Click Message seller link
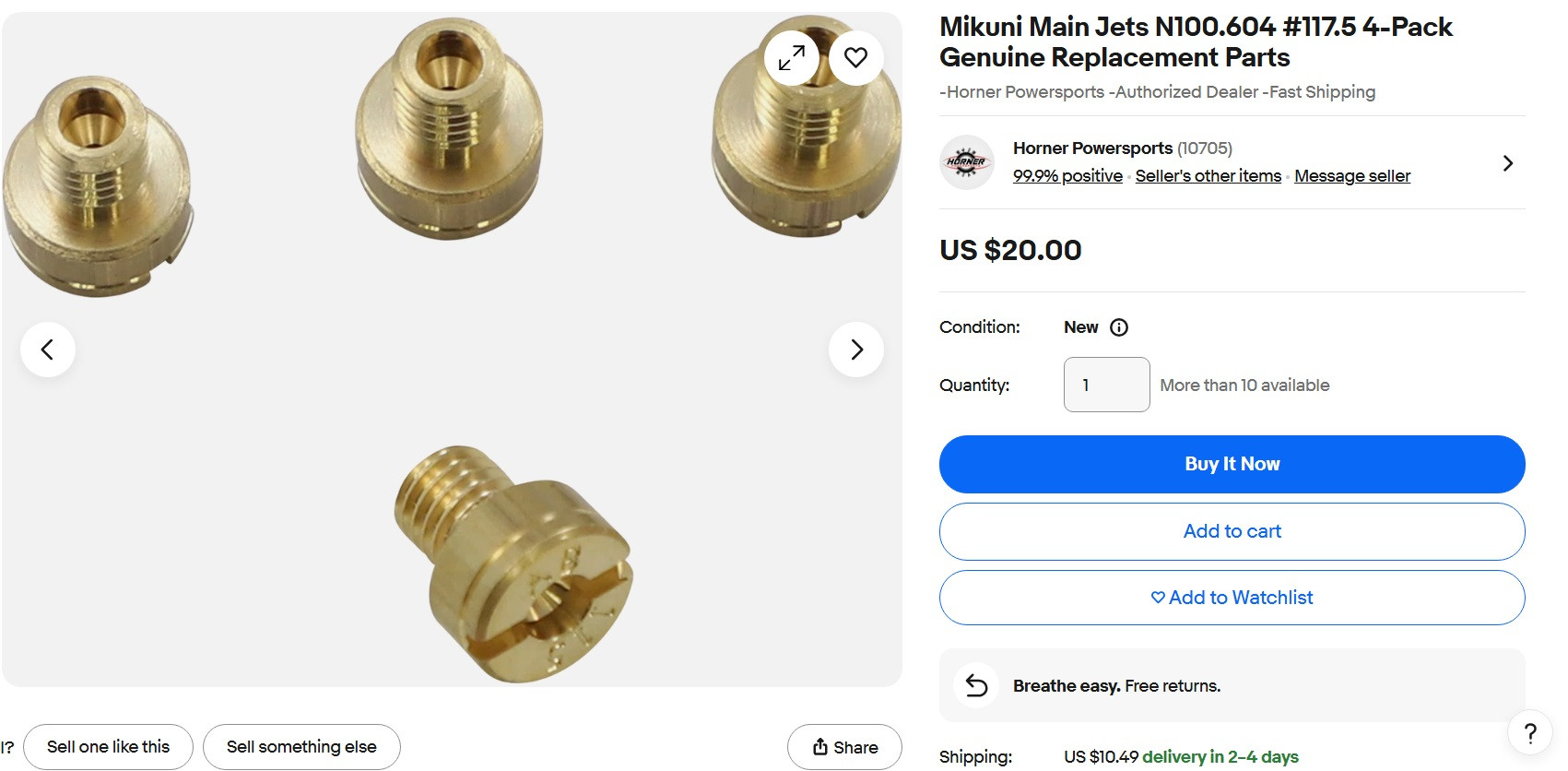Image resolution: width=1568 pixels, height=771 pixels. (1351, 176)
